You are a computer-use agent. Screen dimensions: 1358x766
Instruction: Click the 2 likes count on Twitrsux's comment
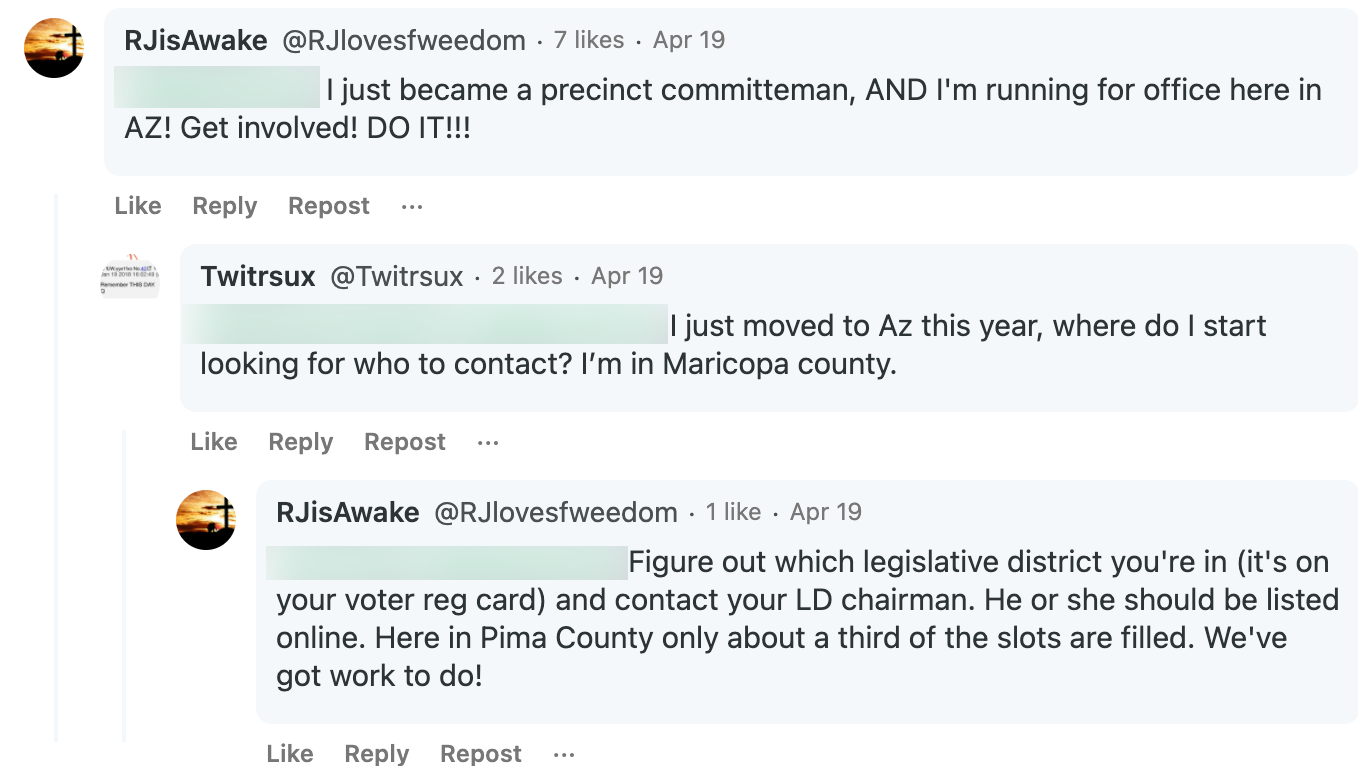pos(527,276)
